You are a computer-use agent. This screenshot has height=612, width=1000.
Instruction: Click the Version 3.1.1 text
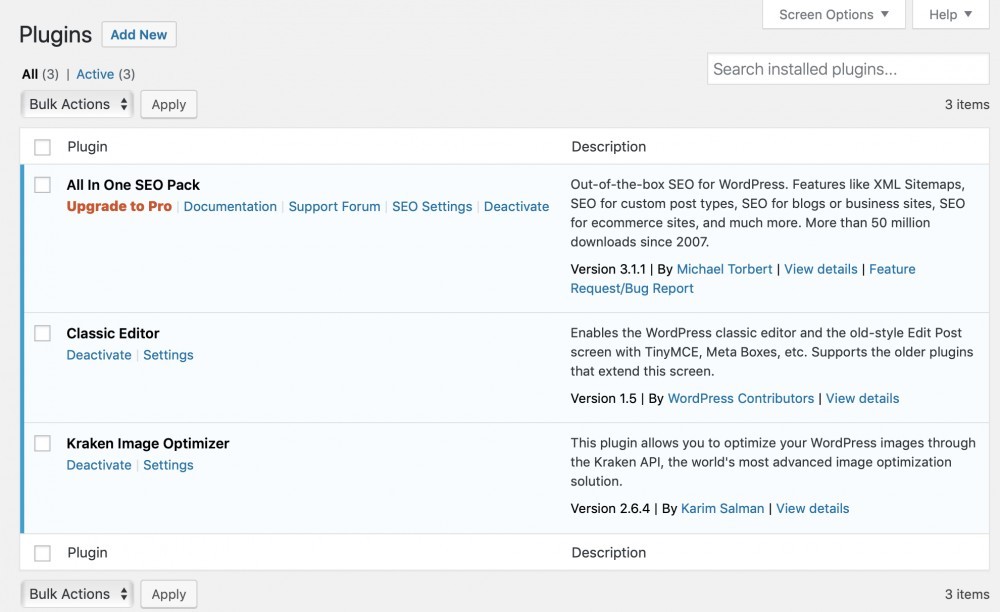608,269
